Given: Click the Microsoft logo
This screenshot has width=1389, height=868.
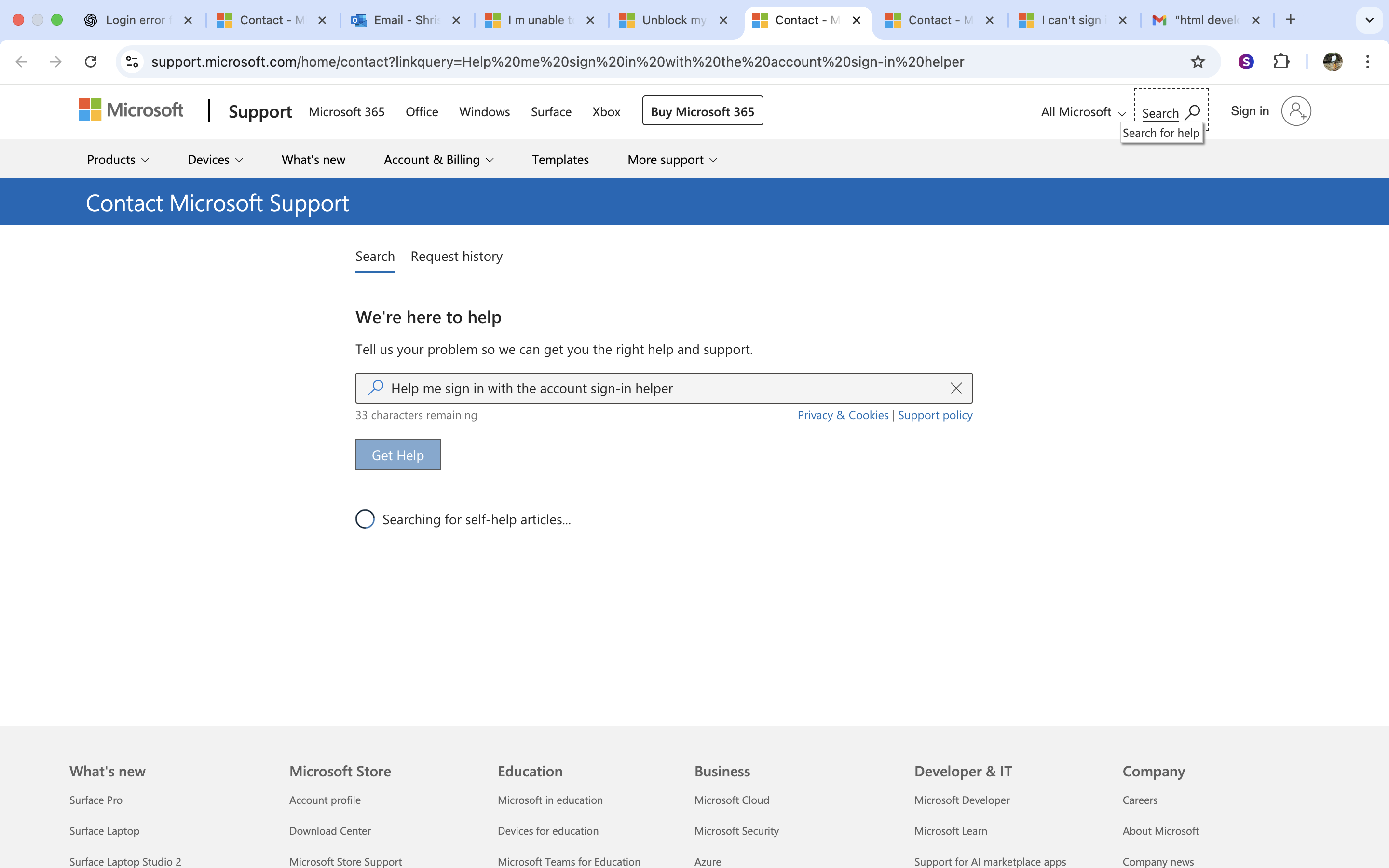Looking at the screenshot, I should pyautogui.click(x=131, y=109).
